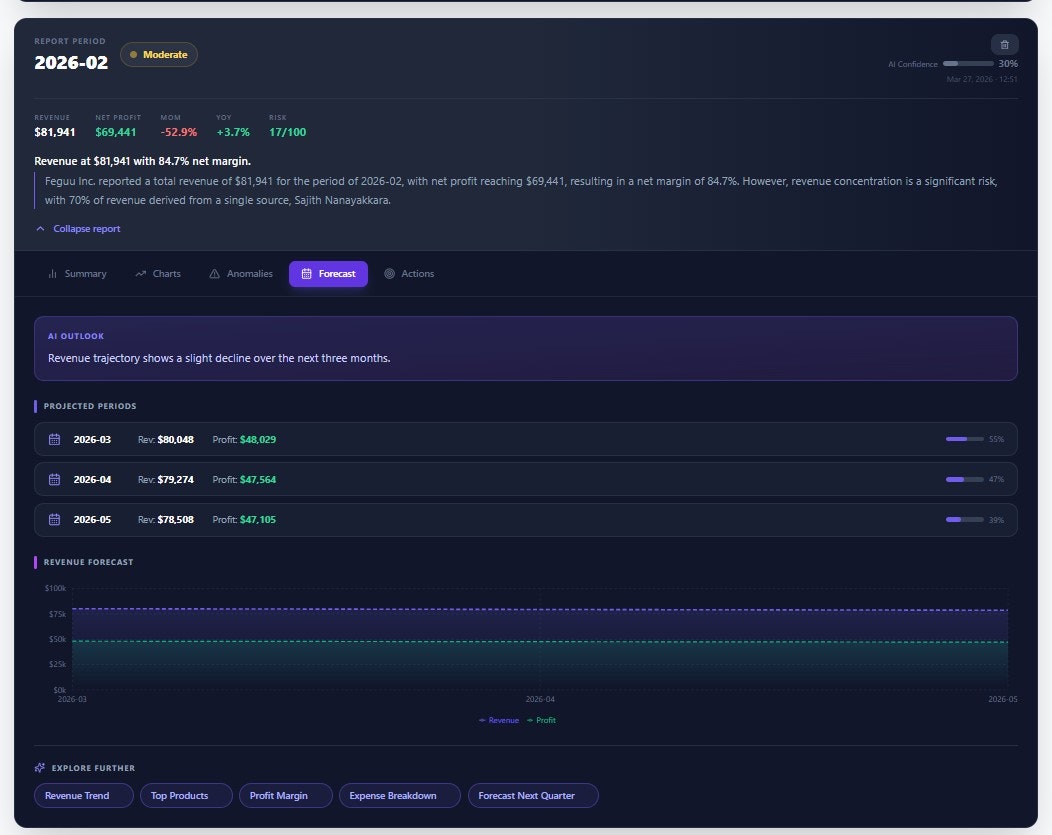Viewport: 1052px width, 835px height.
Task: Click the AI Confidence 30% bar
Action: [x=968, y=64]
